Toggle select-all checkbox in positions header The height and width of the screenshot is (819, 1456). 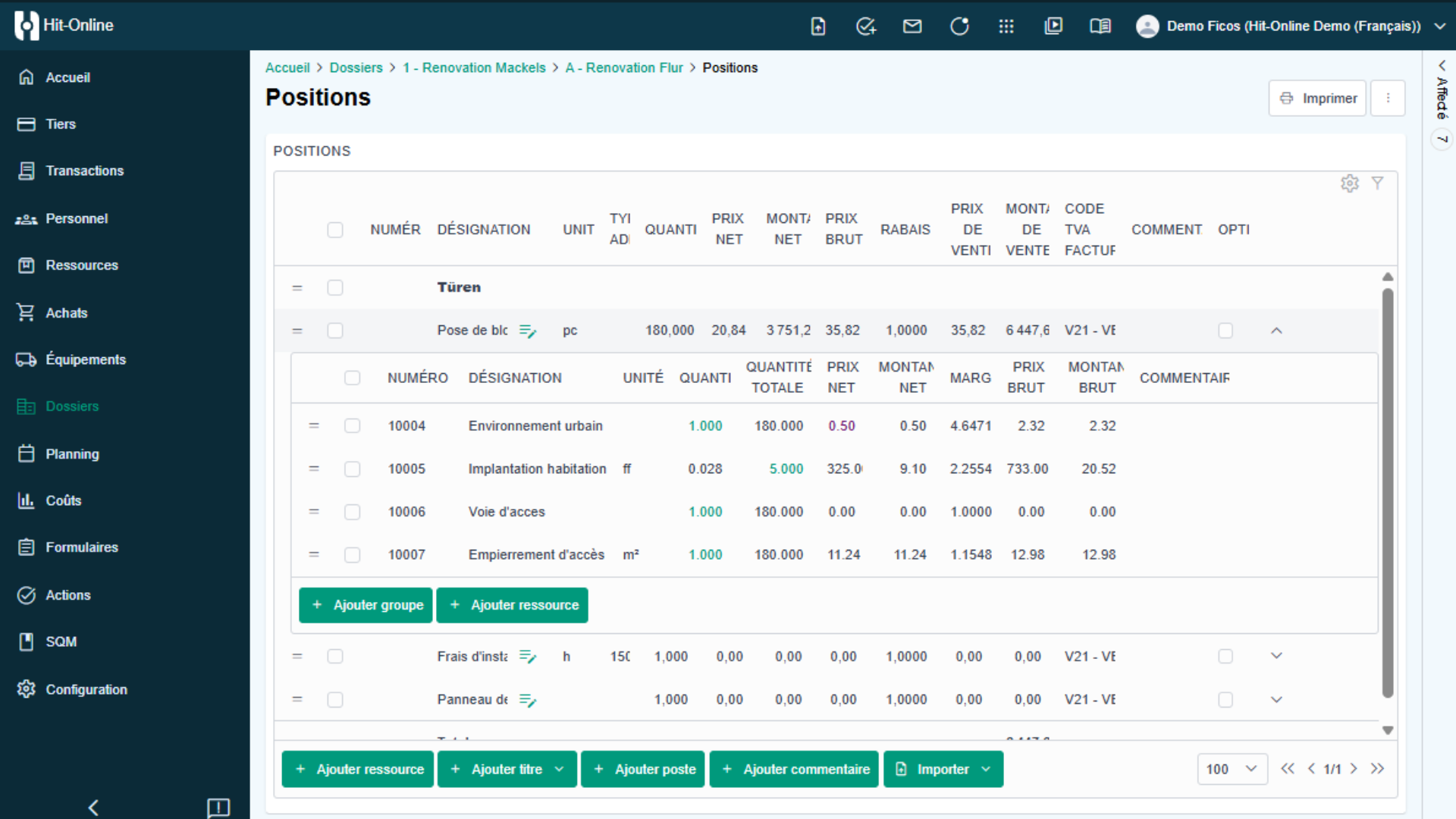(335, 230)
